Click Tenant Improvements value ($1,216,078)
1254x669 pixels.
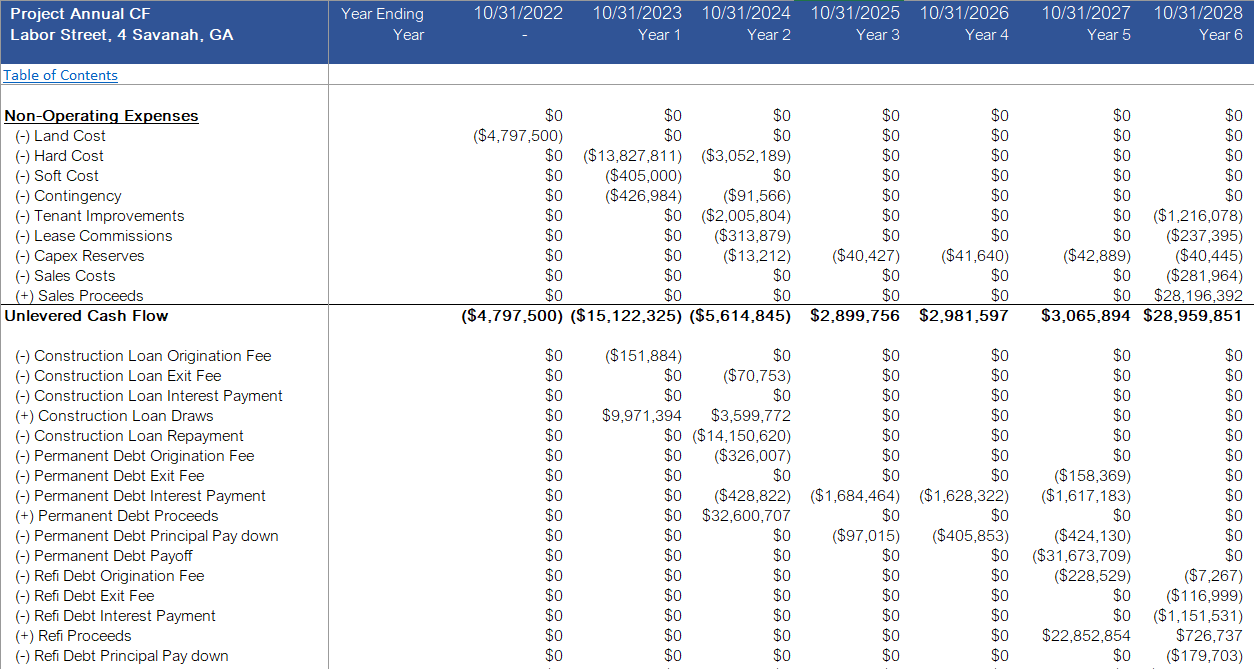1198,216
